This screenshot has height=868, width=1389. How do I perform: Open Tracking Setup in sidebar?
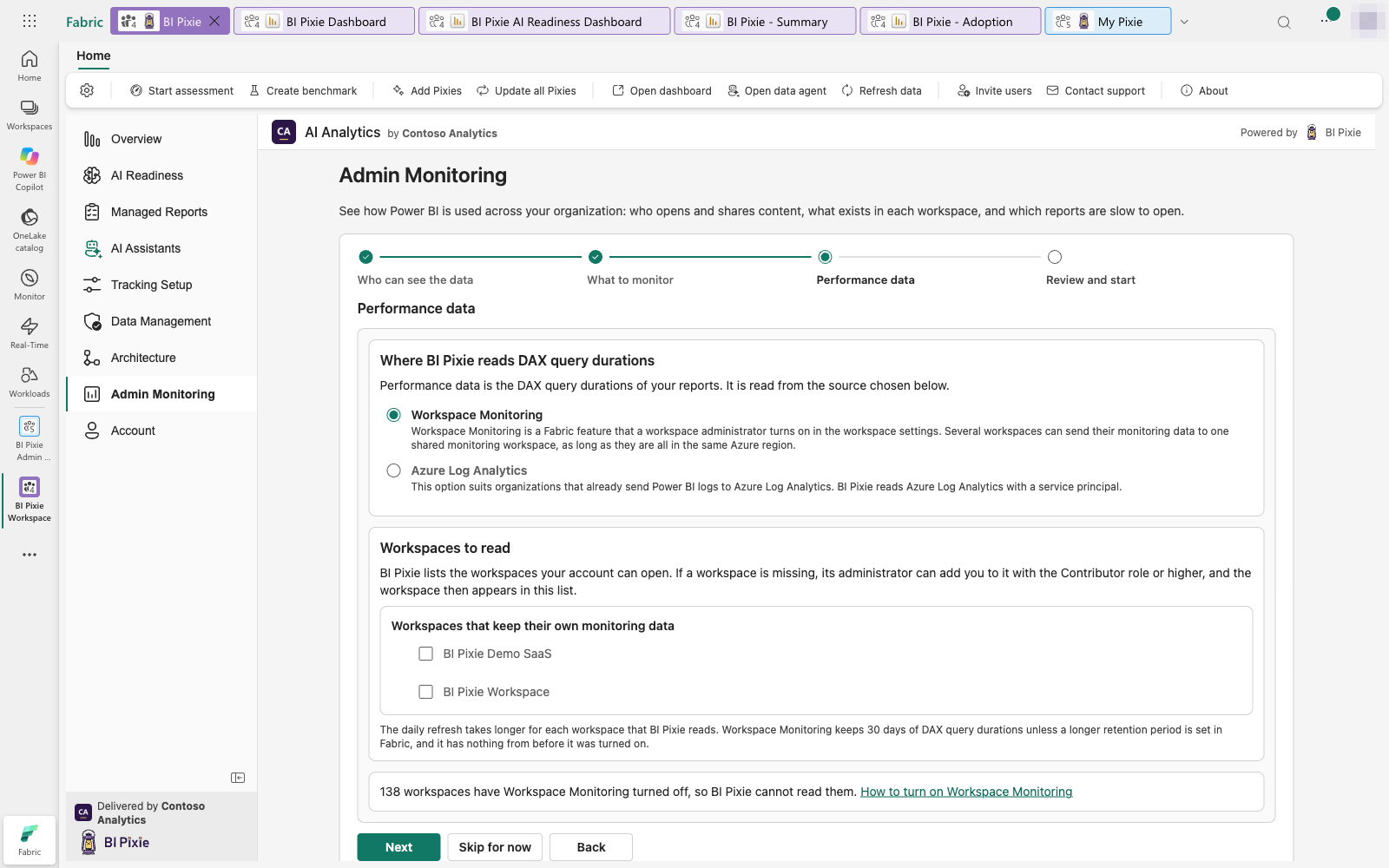pyautogui.click(x=161, y=285)
